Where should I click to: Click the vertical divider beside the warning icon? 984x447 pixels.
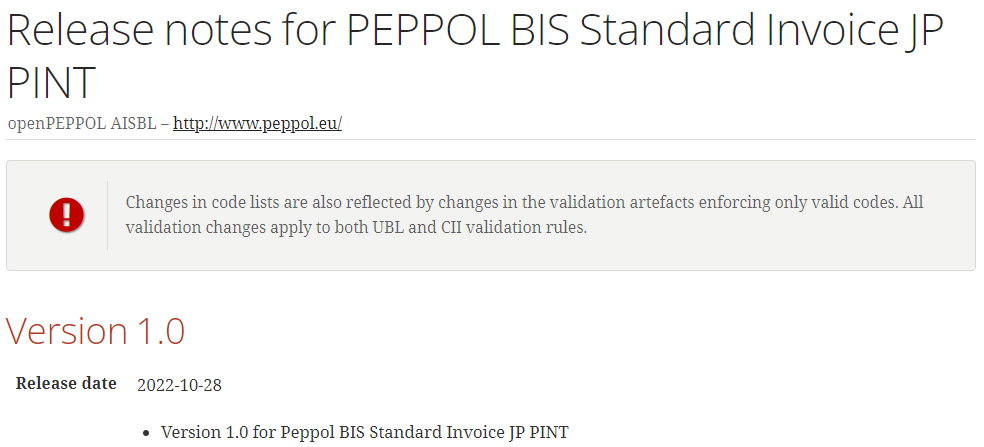[x=107, y=215]
